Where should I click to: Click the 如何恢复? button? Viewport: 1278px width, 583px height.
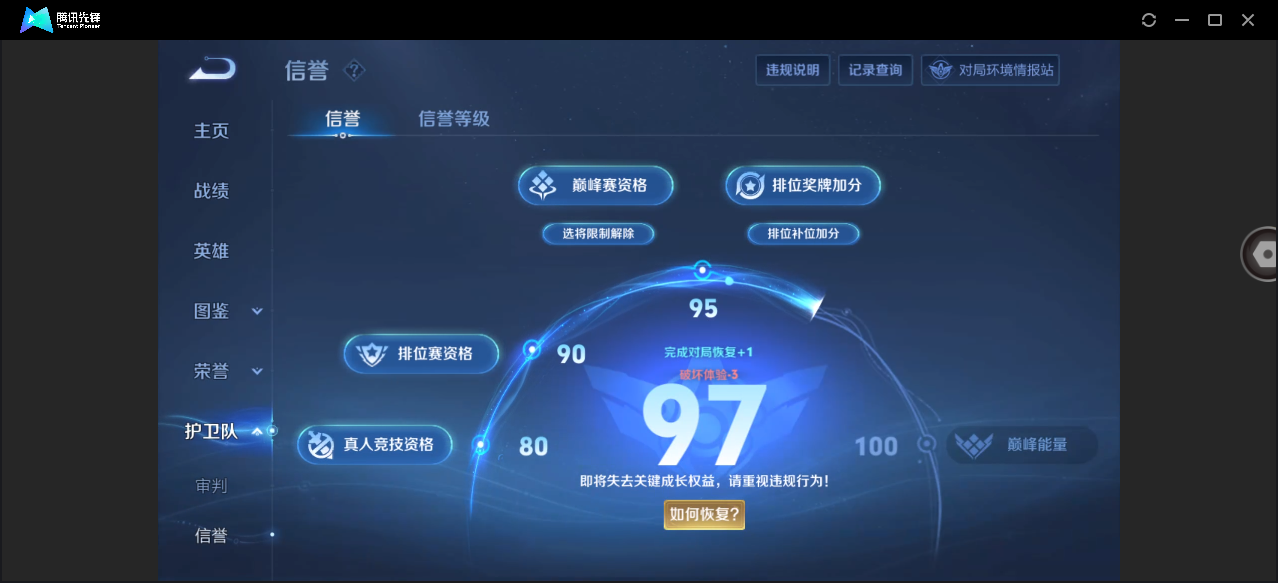pos(704,515)
